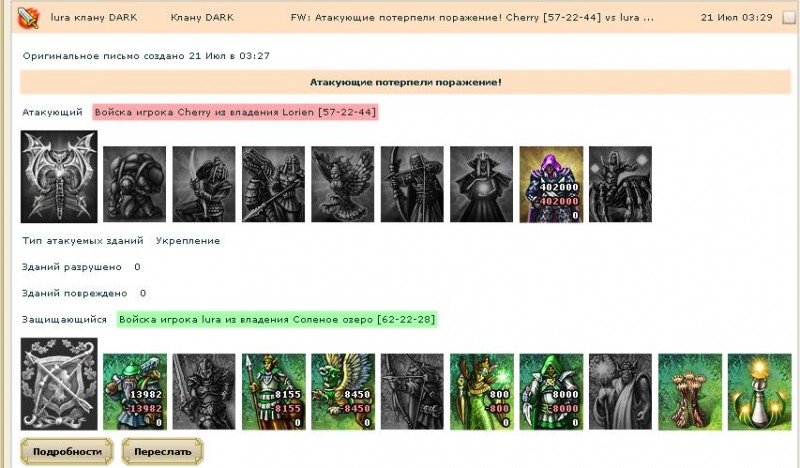Select the druid unit showing 800
800x468 pixels.
(x=482, y=391)
